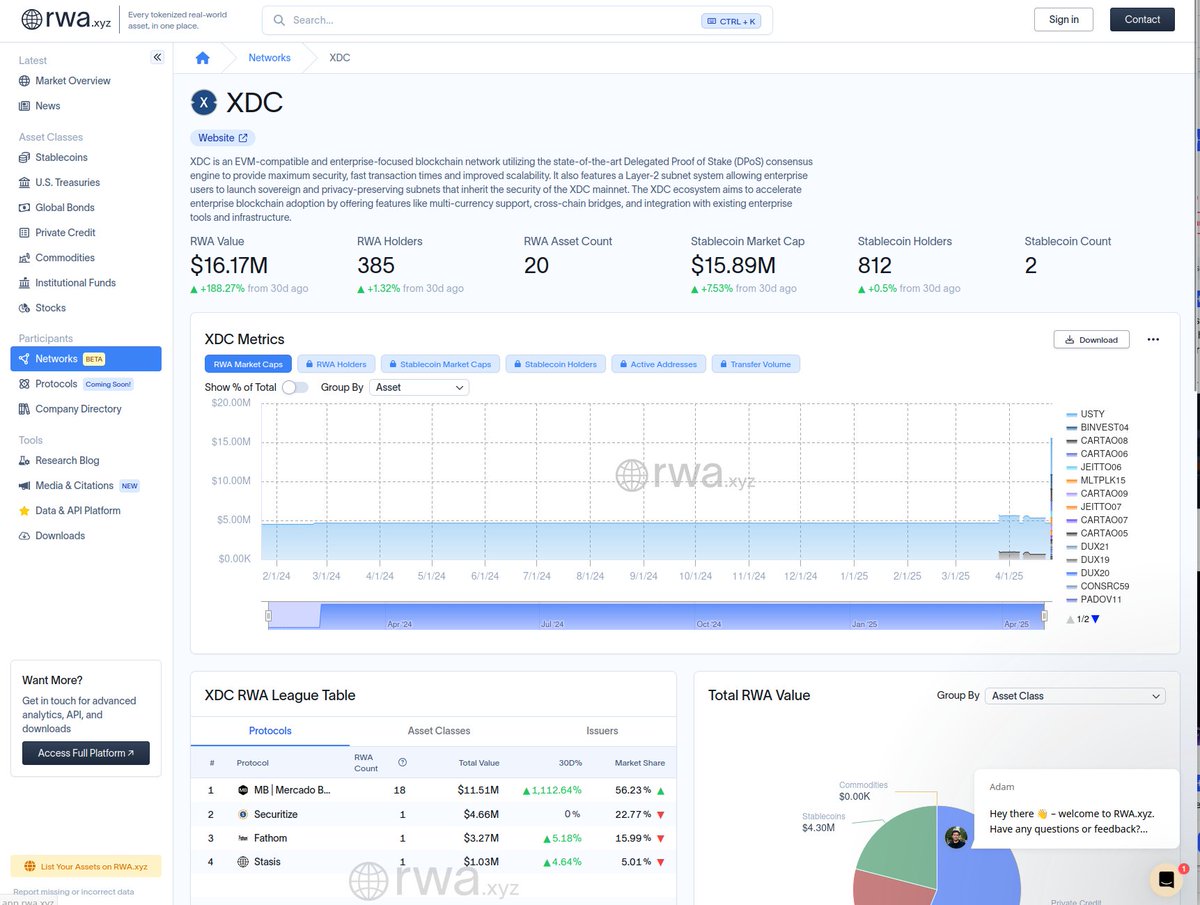
Task: Select the Stablecoin Holders tab
Action: [x=556, y=364]
